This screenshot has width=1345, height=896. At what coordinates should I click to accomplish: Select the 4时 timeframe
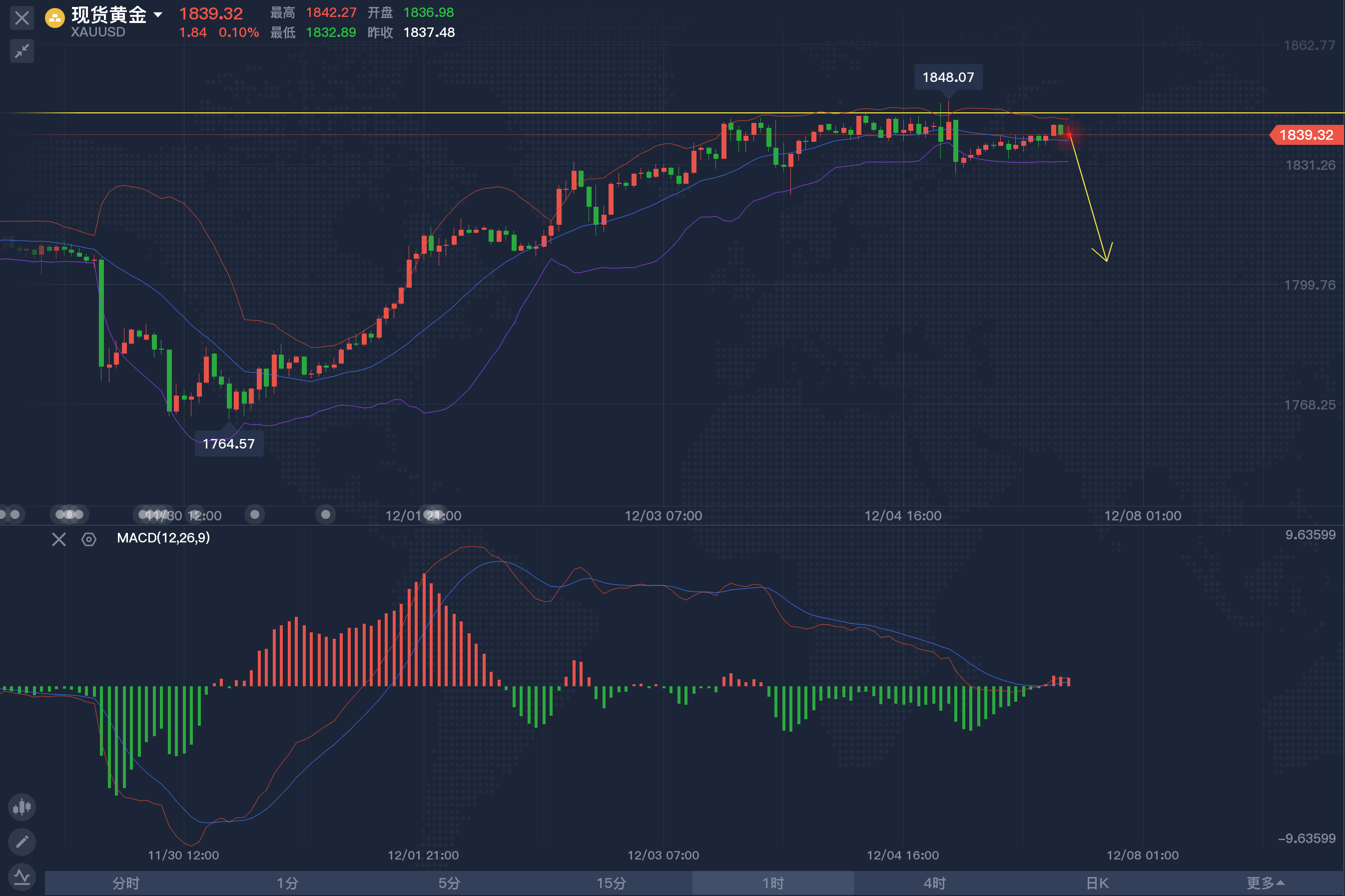click(935, 883)
